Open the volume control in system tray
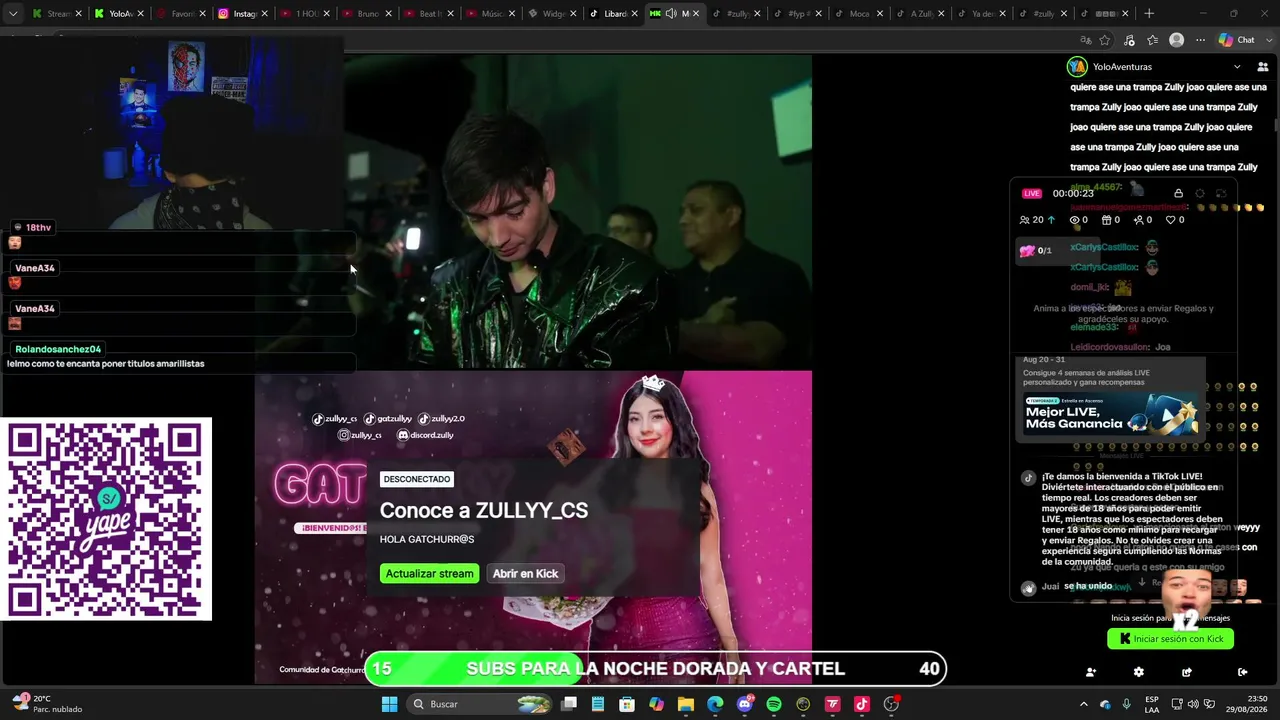1280x720 pixels. click(1193, 704)
